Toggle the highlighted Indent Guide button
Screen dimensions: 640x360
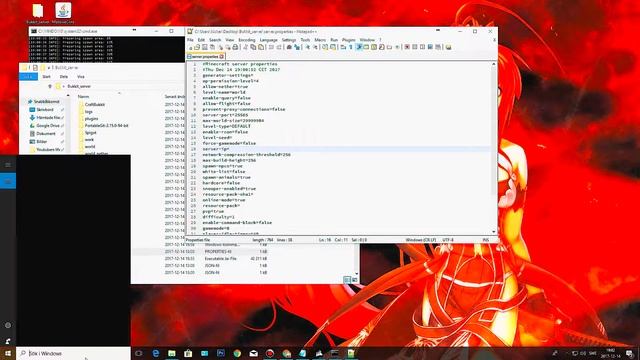[x=359, y=47]
